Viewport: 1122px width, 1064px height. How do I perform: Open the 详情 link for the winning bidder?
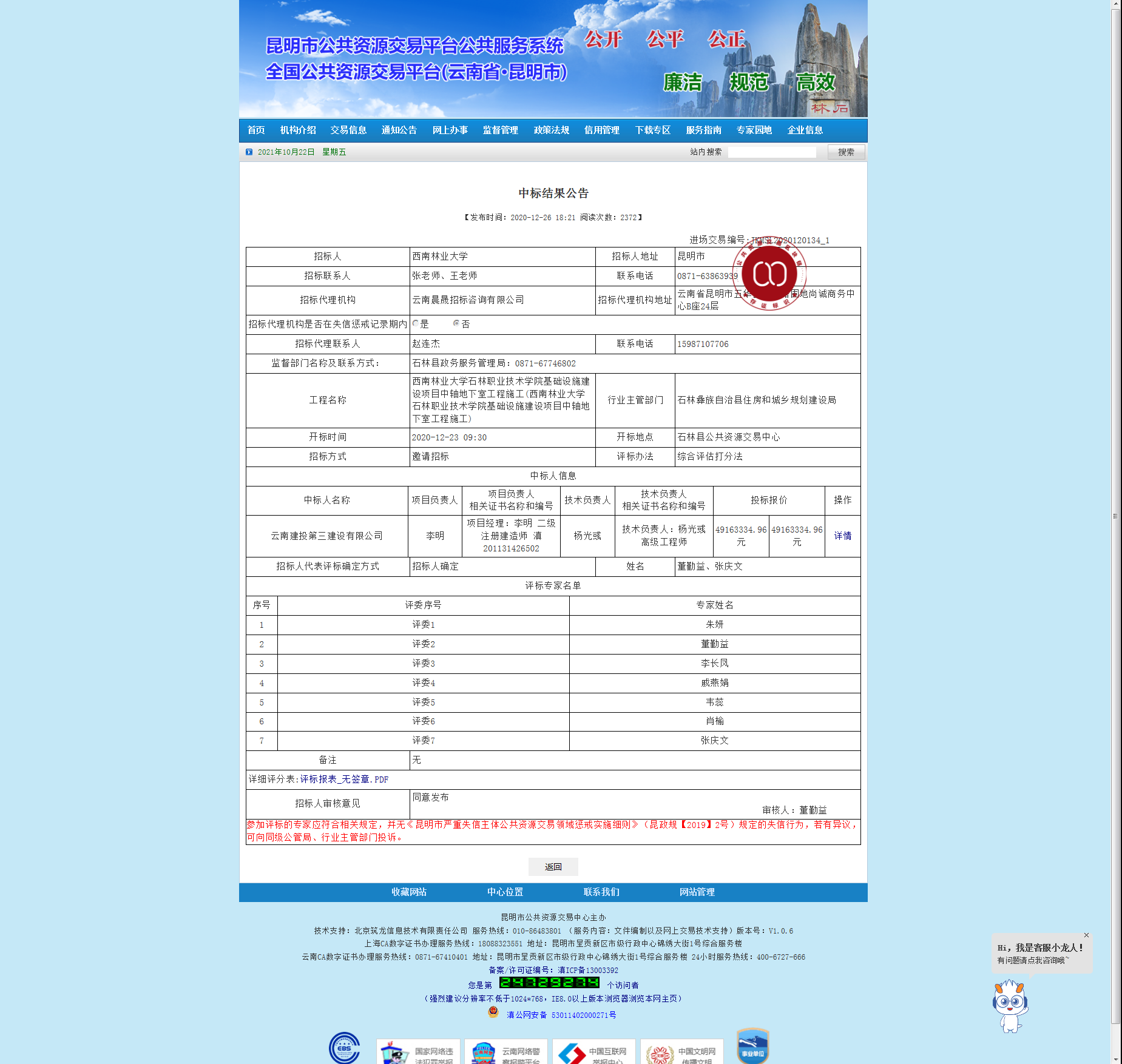842,536
